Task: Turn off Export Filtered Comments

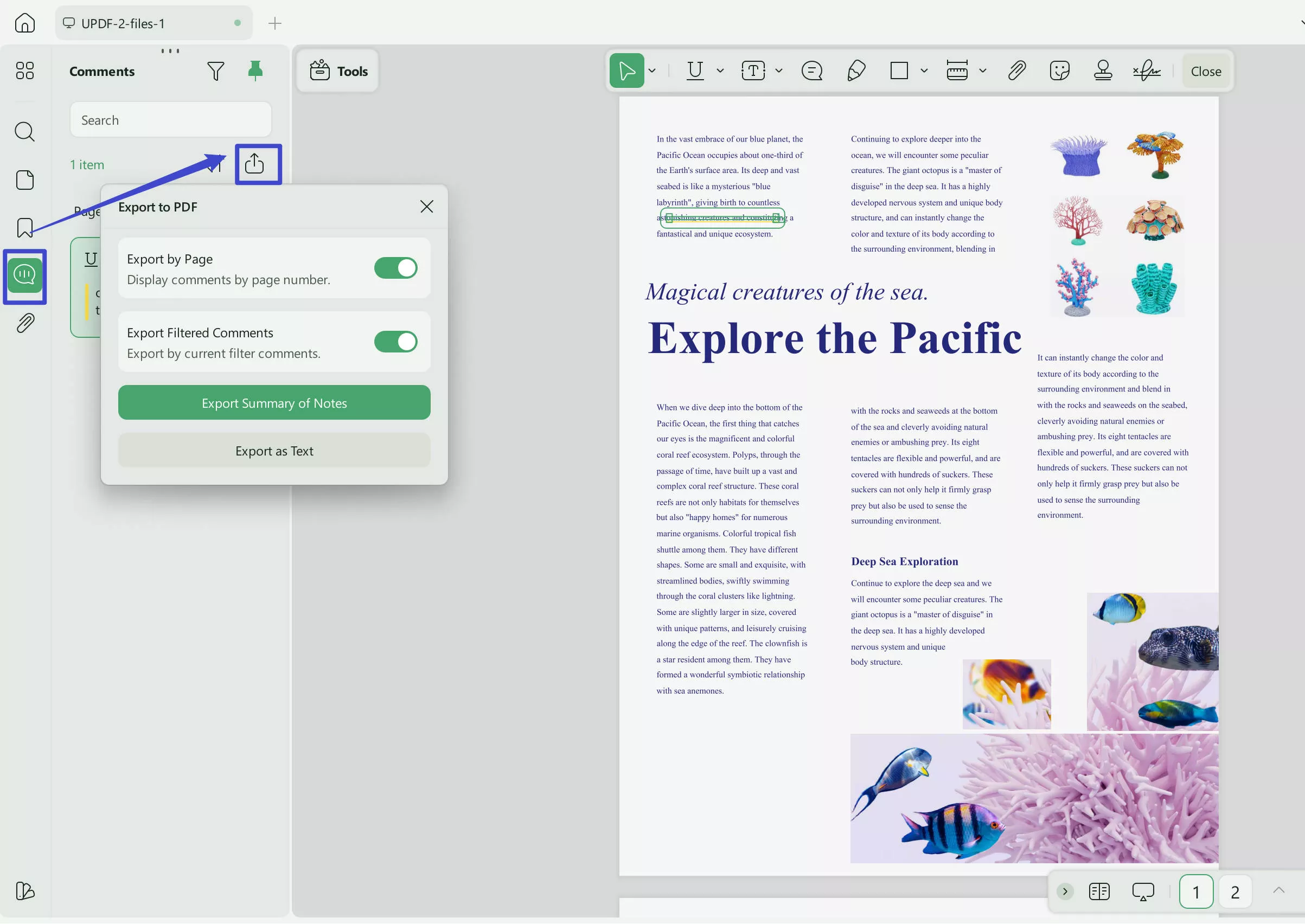Action: pyautogui.click(x=395, y=342)
